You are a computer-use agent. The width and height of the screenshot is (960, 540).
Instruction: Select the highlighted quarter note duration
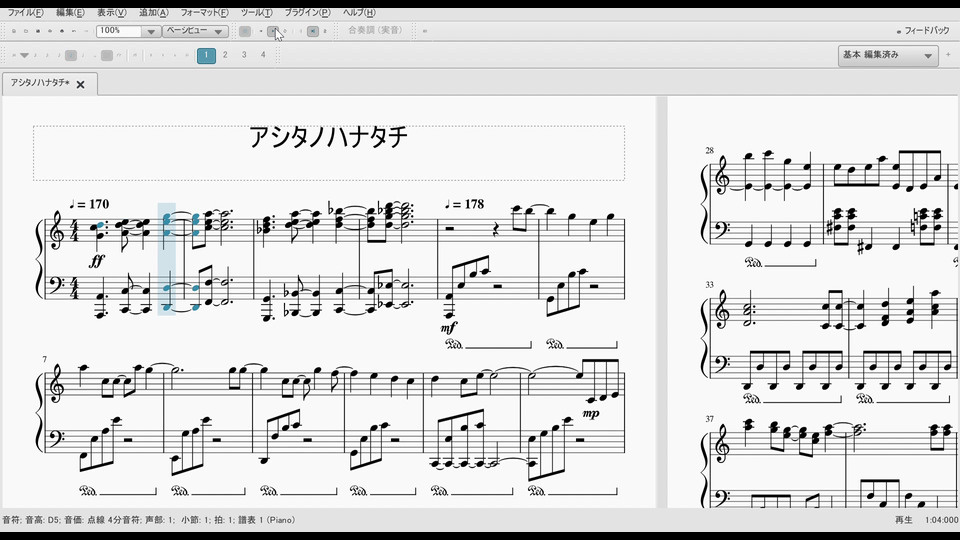70,55
